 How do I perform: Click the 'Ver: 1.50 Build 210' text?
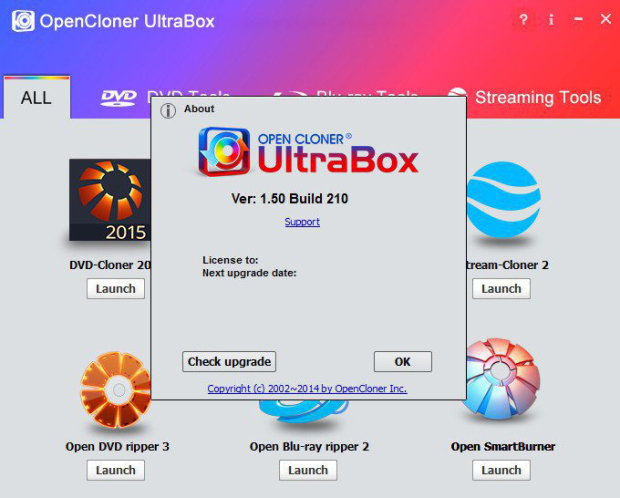[290, 199]
